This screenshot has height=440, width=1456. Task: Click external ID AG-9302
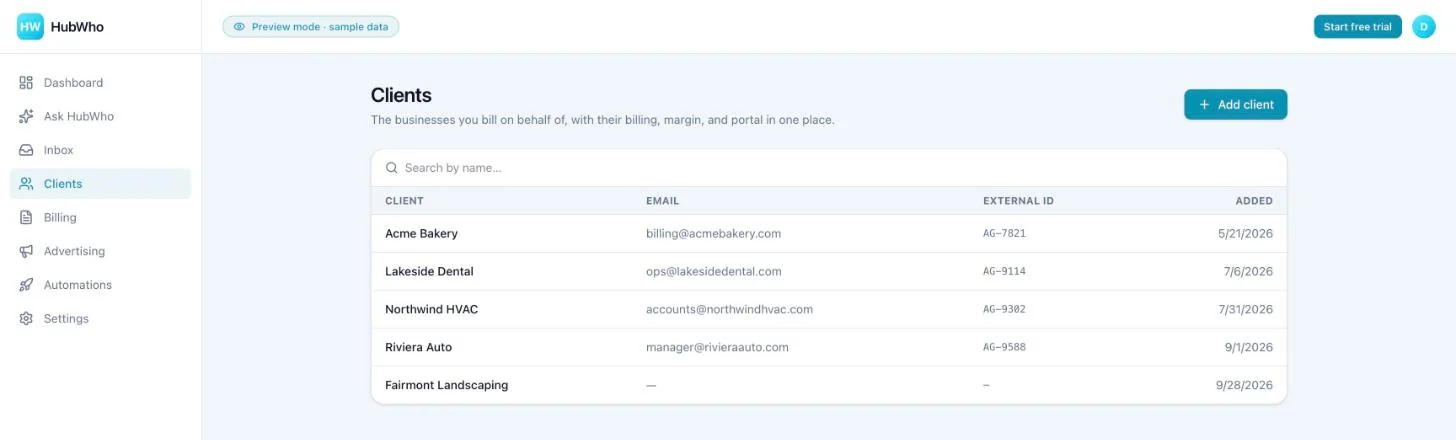(1004, 309)
